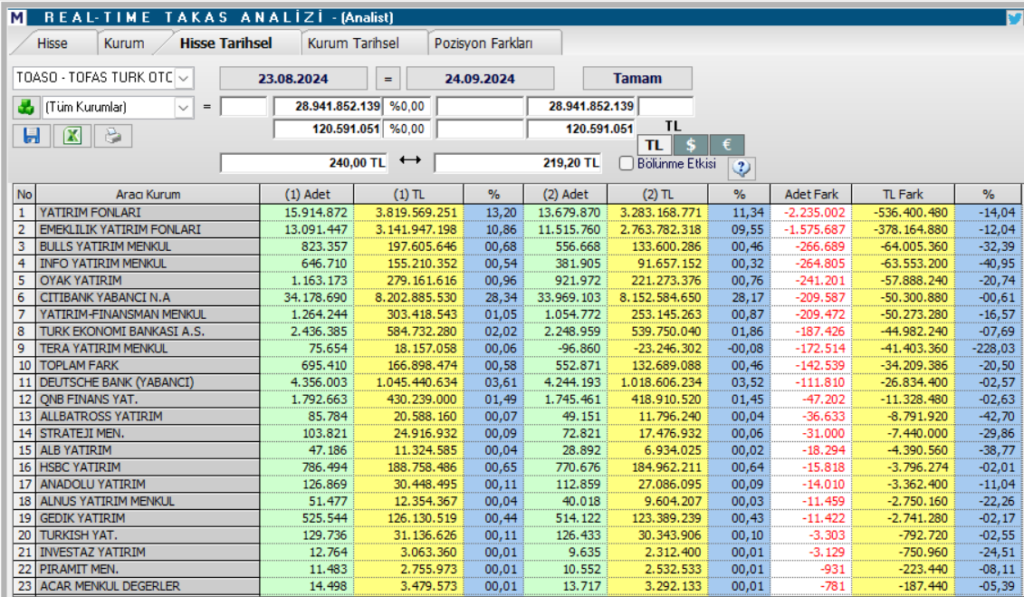Select TL currency button

click(654, 144)
